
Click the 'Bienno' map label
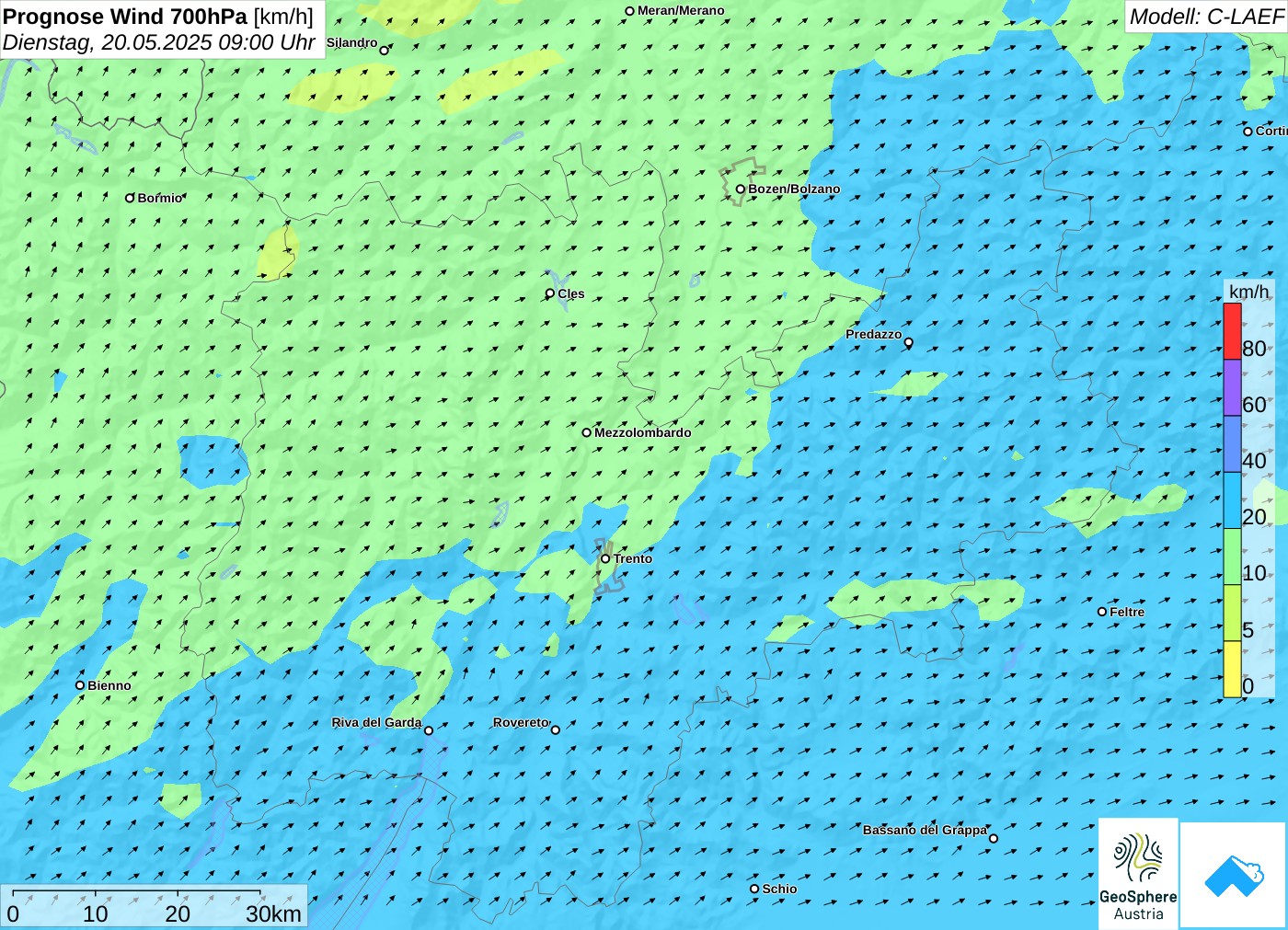(109, 685)
